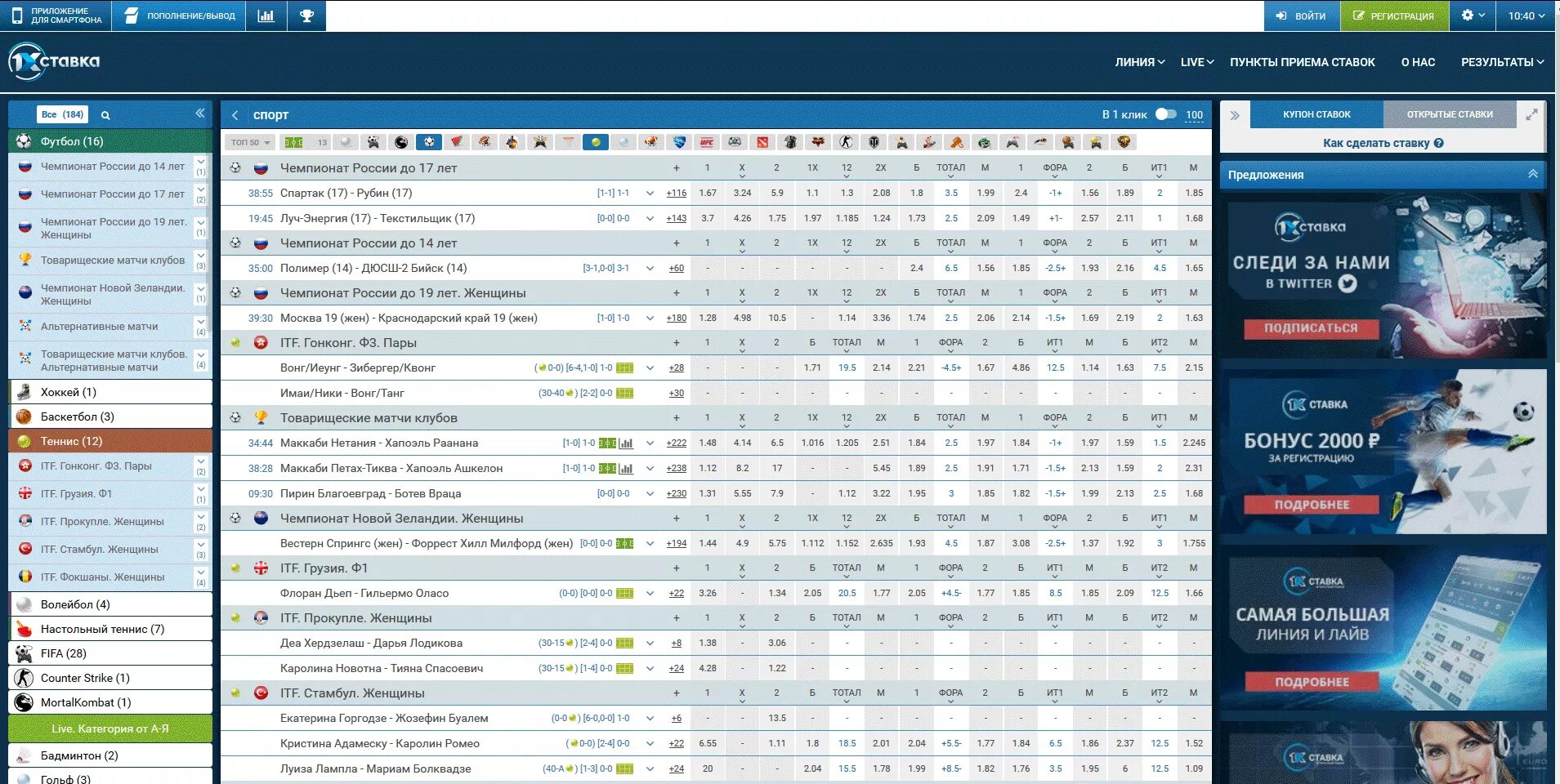
Task: Expand bet coupon panel to full size
Action: pyautogui.click(x=1531, y=115)
